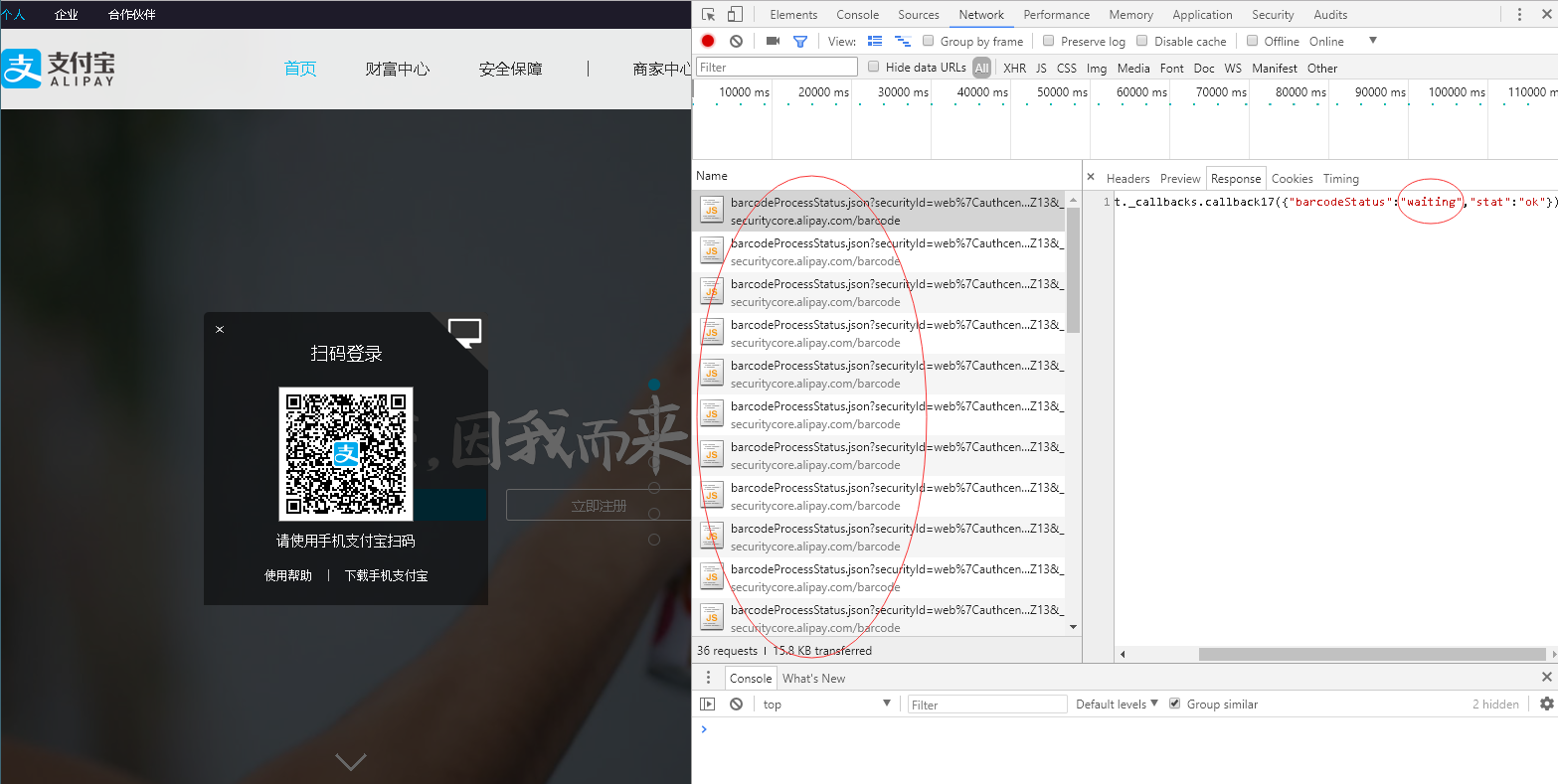Show the request Preview tab
Viewport: 1558px width, 784px height.
click(x=1180, y=178)
